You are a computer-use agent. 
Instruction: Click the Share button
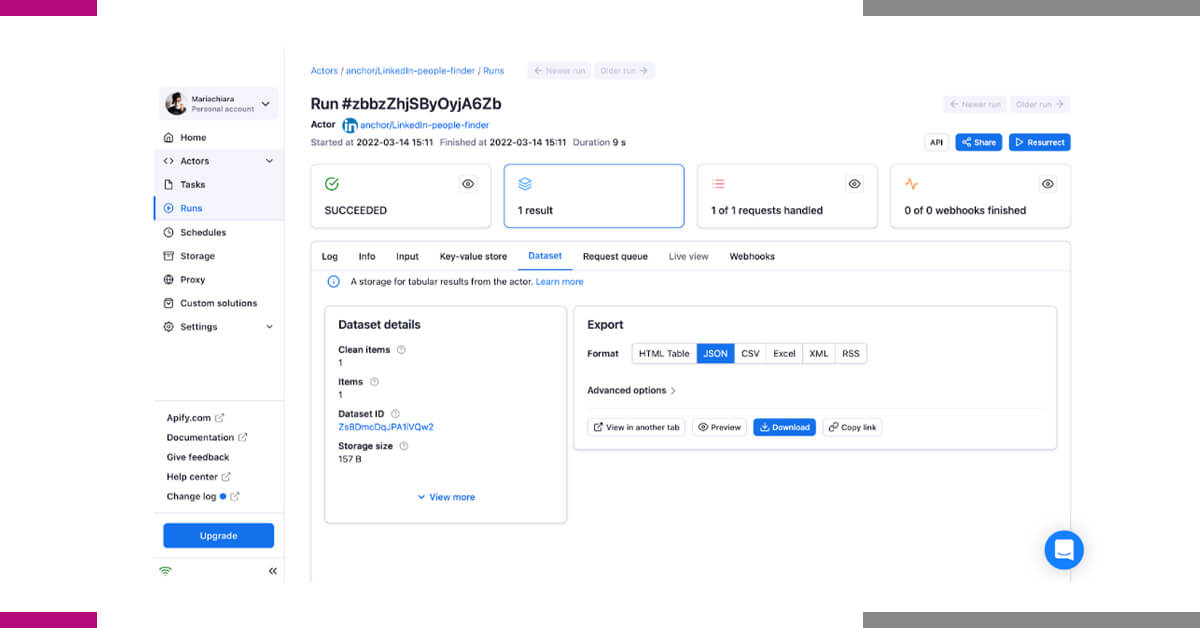click(x=979, y=142)
